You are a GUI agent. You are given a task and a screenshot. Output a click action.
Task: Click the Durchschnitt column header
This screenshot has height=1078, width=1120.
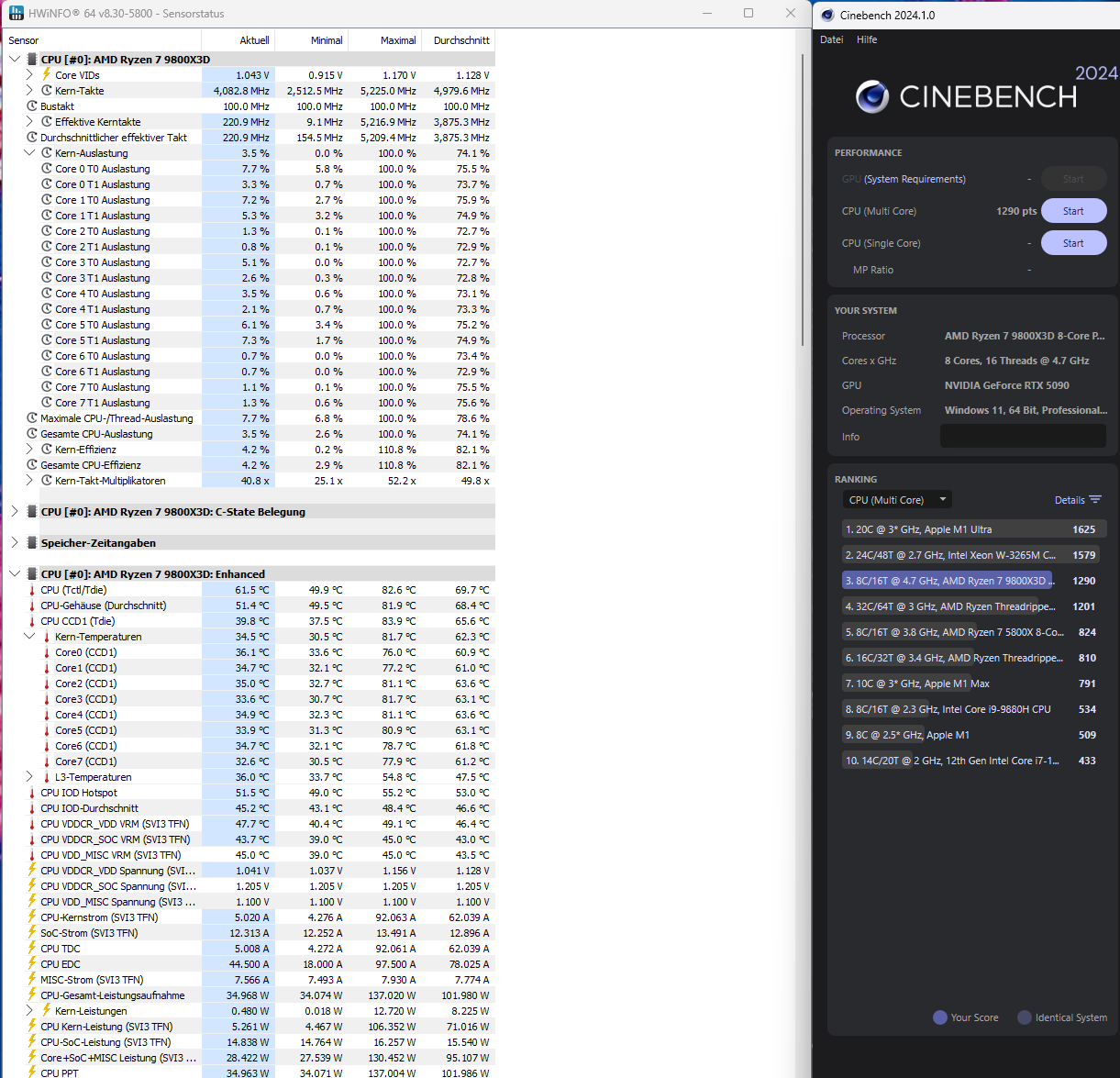pyautogui.click(x=459, y=40)
